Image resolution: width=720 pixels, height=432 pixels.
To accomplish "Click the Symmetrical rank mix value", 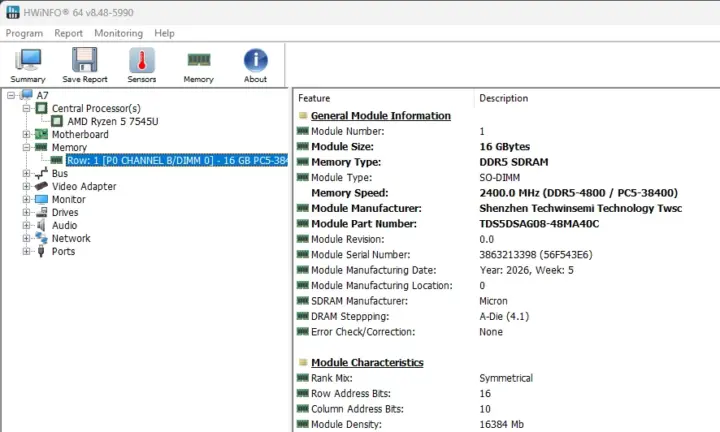I will pyautogui.click(x=506, y=378).
